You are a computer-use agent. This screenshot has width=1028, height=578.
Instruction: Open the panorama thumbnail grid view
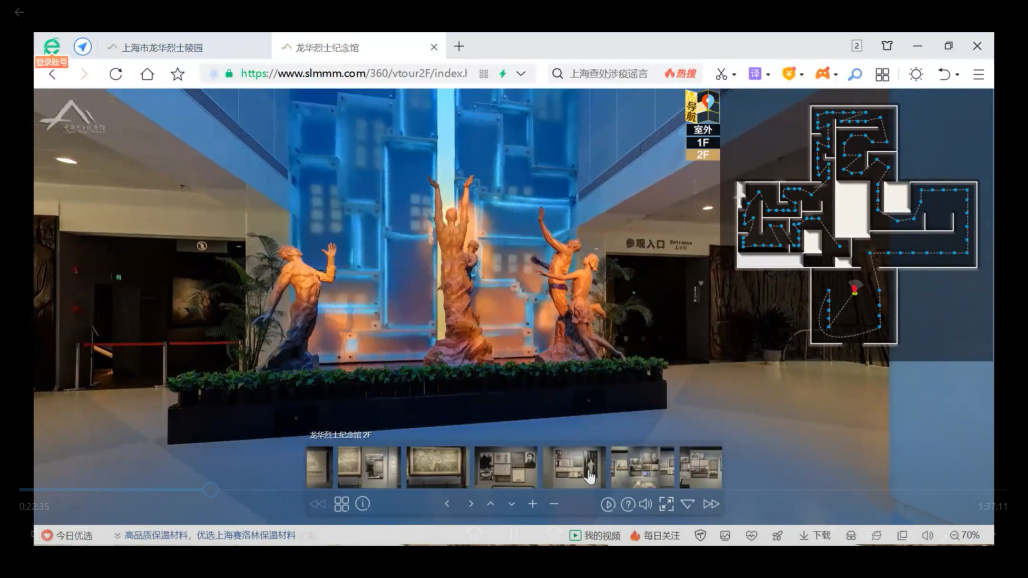342,504
